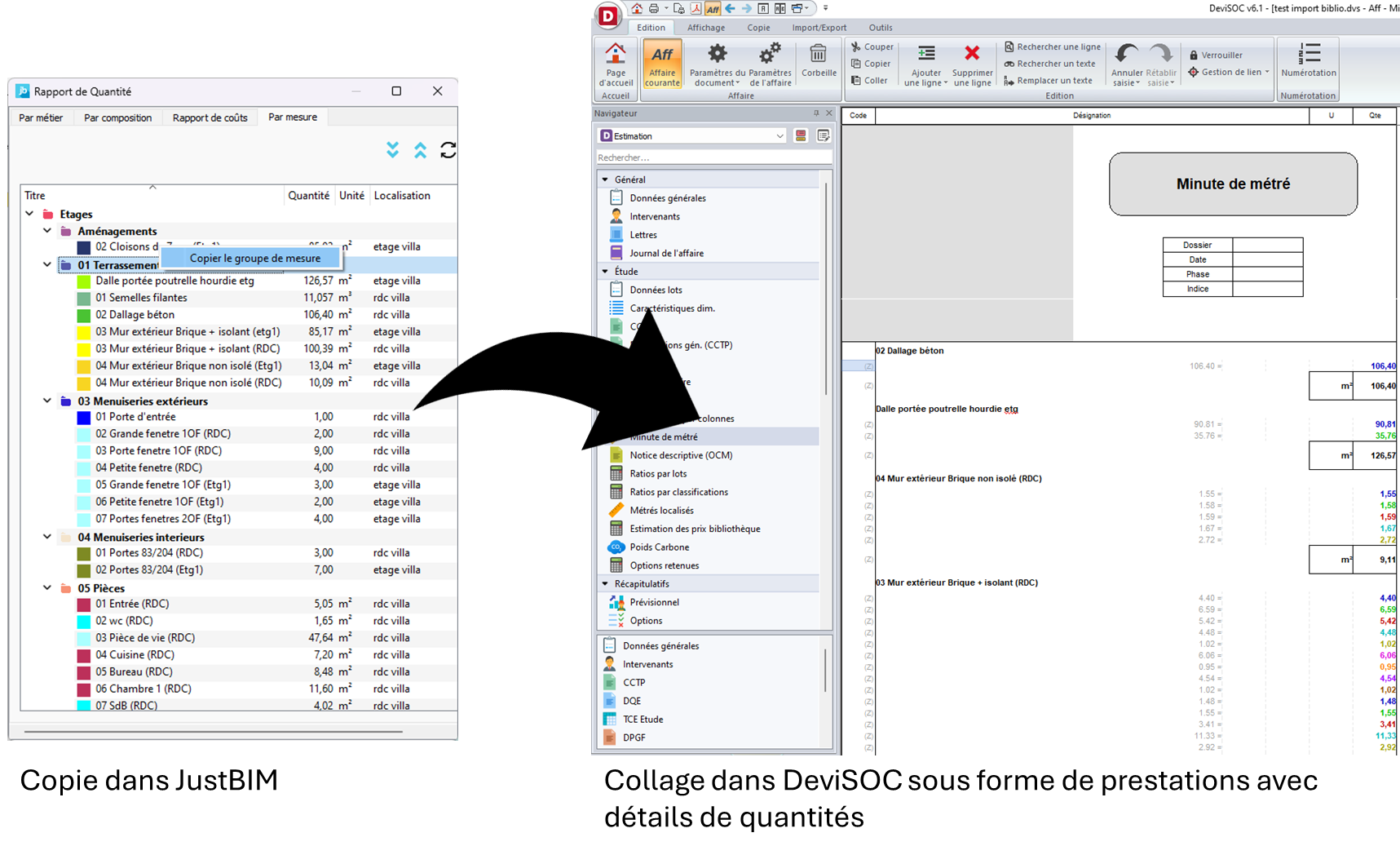
Task: Click Supprimer une ligne red cross
Action: pyautogui.click(x=972, y=54)
